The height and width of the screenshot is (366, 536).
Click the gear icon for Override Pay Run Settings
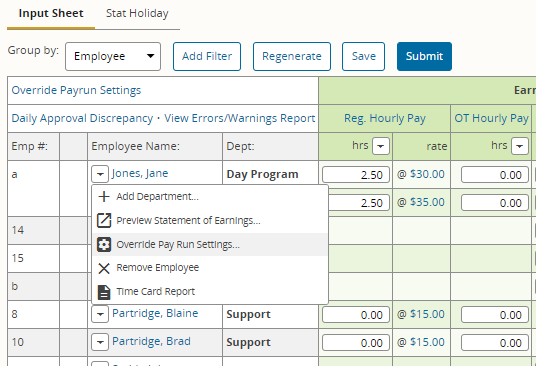coord(104,245)
